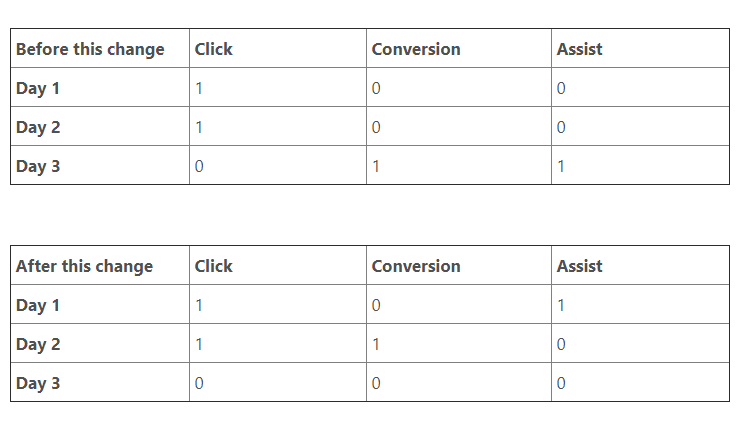Image resolution: width=741 pixels, height=432 pixels.
Task: Click Day 3 row label in Before table
Action: coord(38,166)
